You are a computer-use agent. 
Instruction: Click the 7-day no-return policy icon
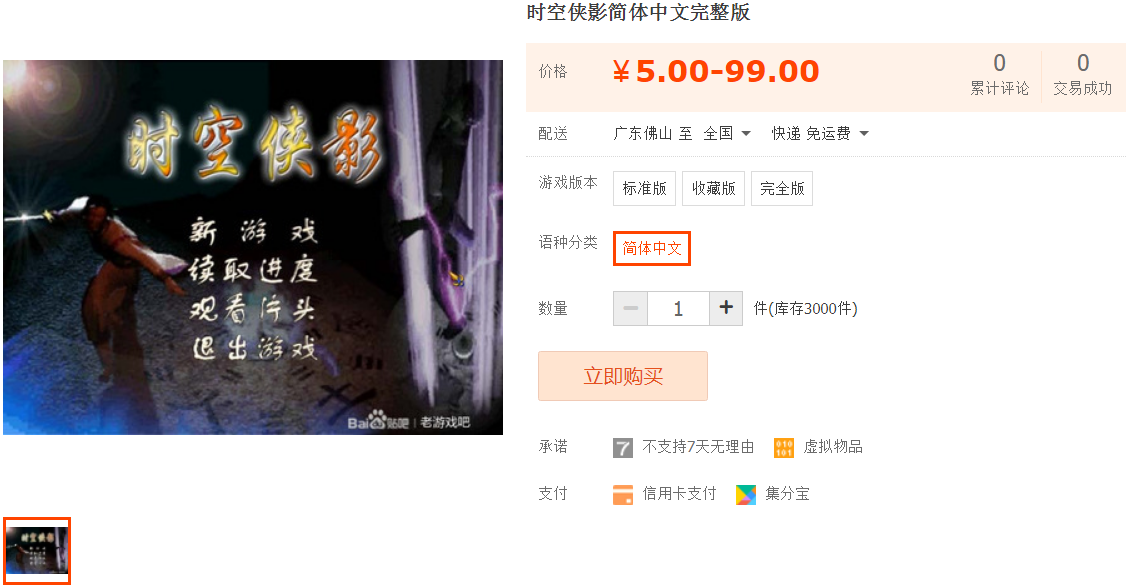[622, 448]
